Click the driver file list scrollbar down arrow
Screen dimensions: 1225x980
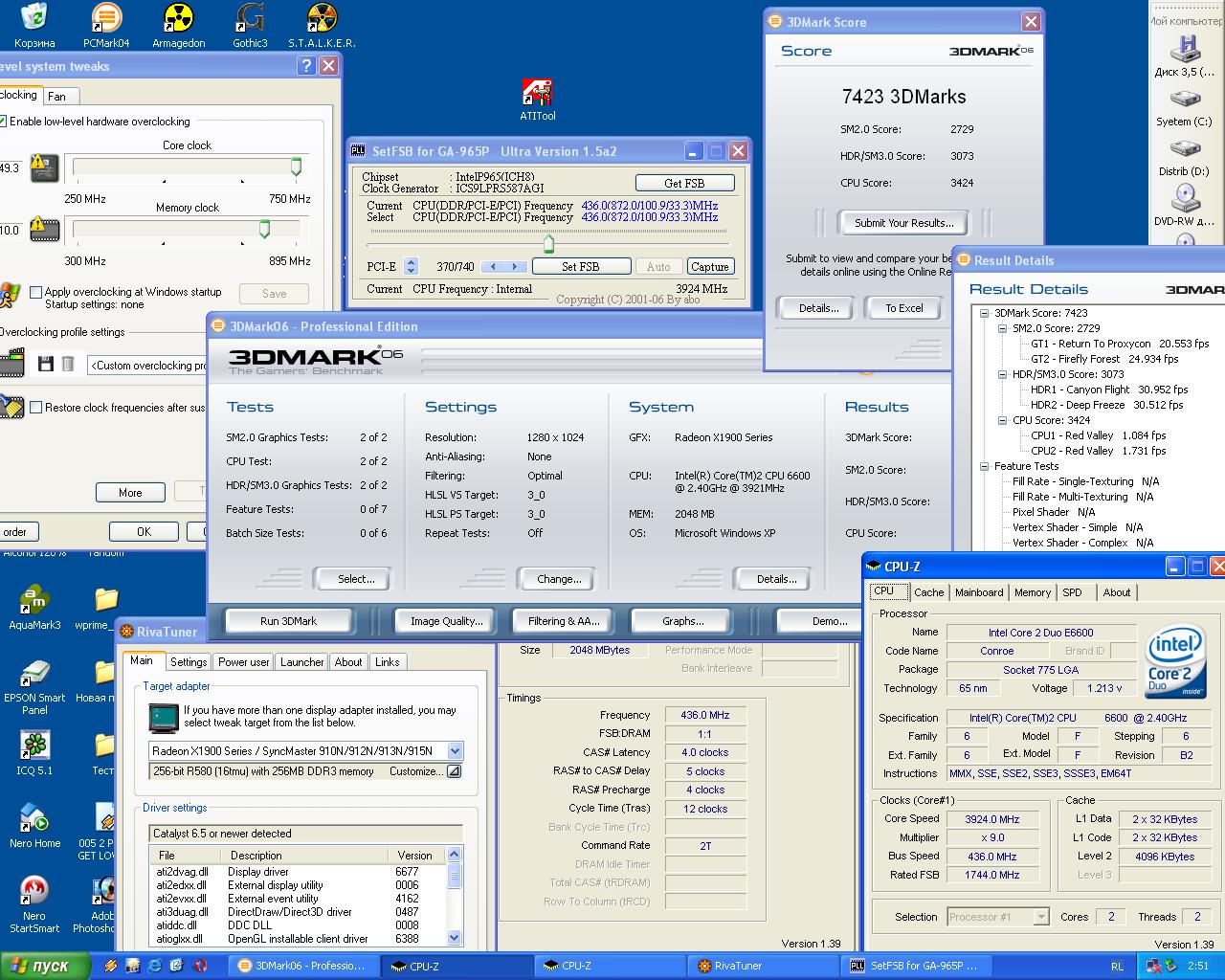(x=455, y=938)
